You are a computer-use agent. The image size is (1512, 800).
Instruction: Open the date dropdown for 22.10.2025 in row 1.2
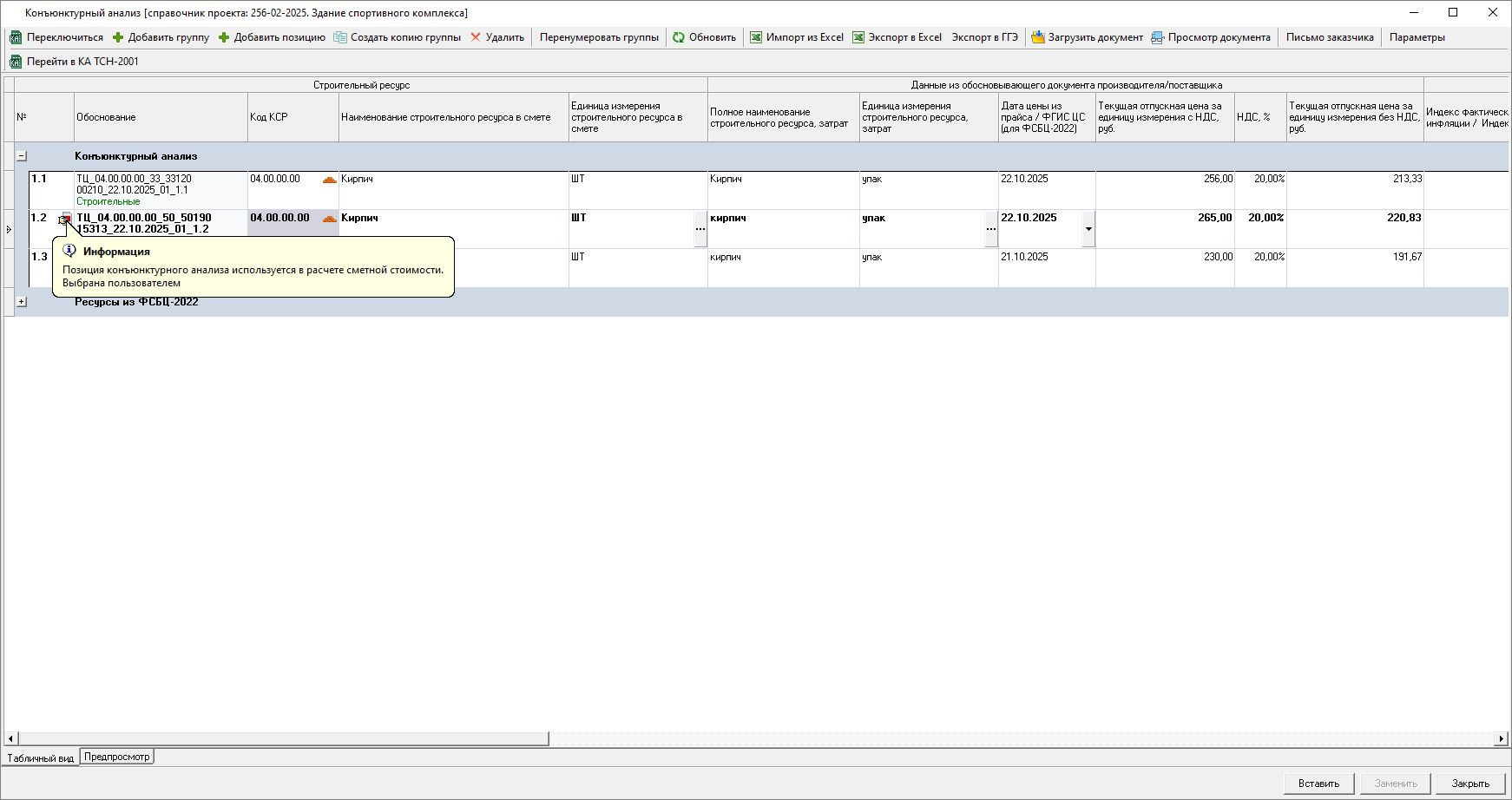1088,229
